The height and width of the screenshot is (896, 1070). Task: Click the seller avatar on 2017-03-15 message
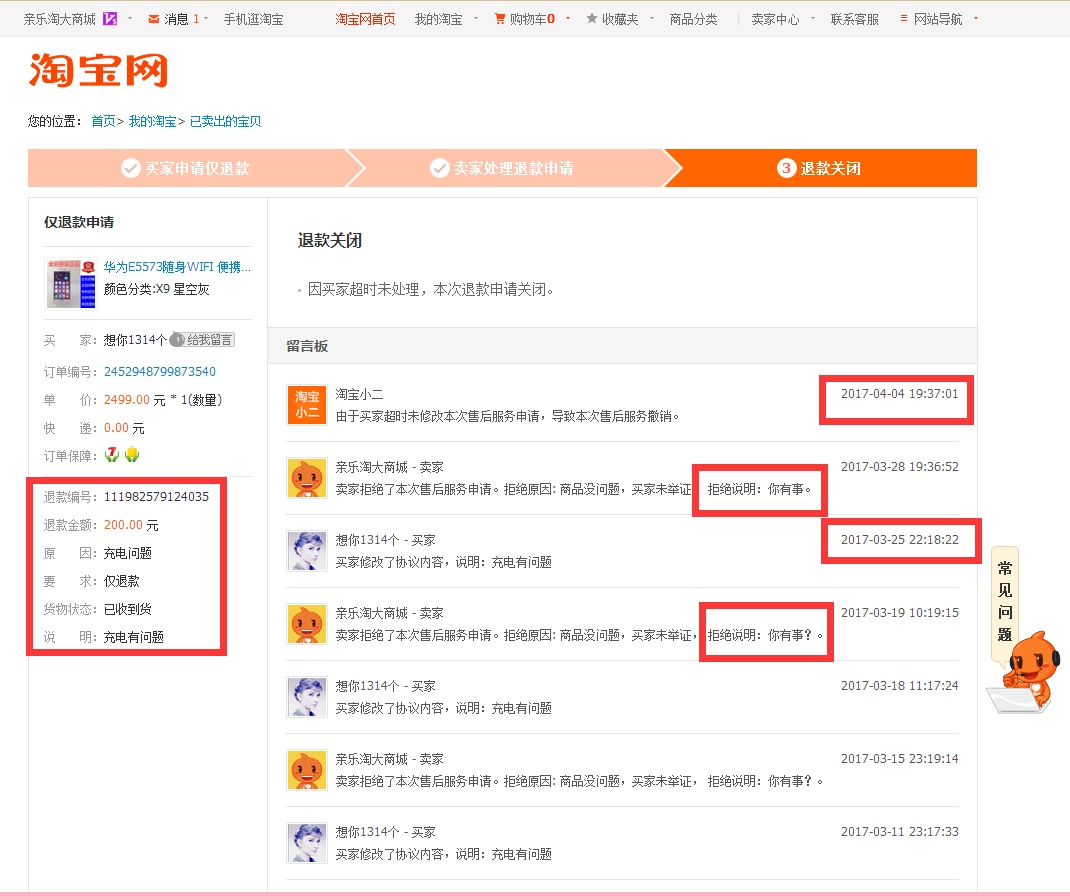(x=306, y=770)
